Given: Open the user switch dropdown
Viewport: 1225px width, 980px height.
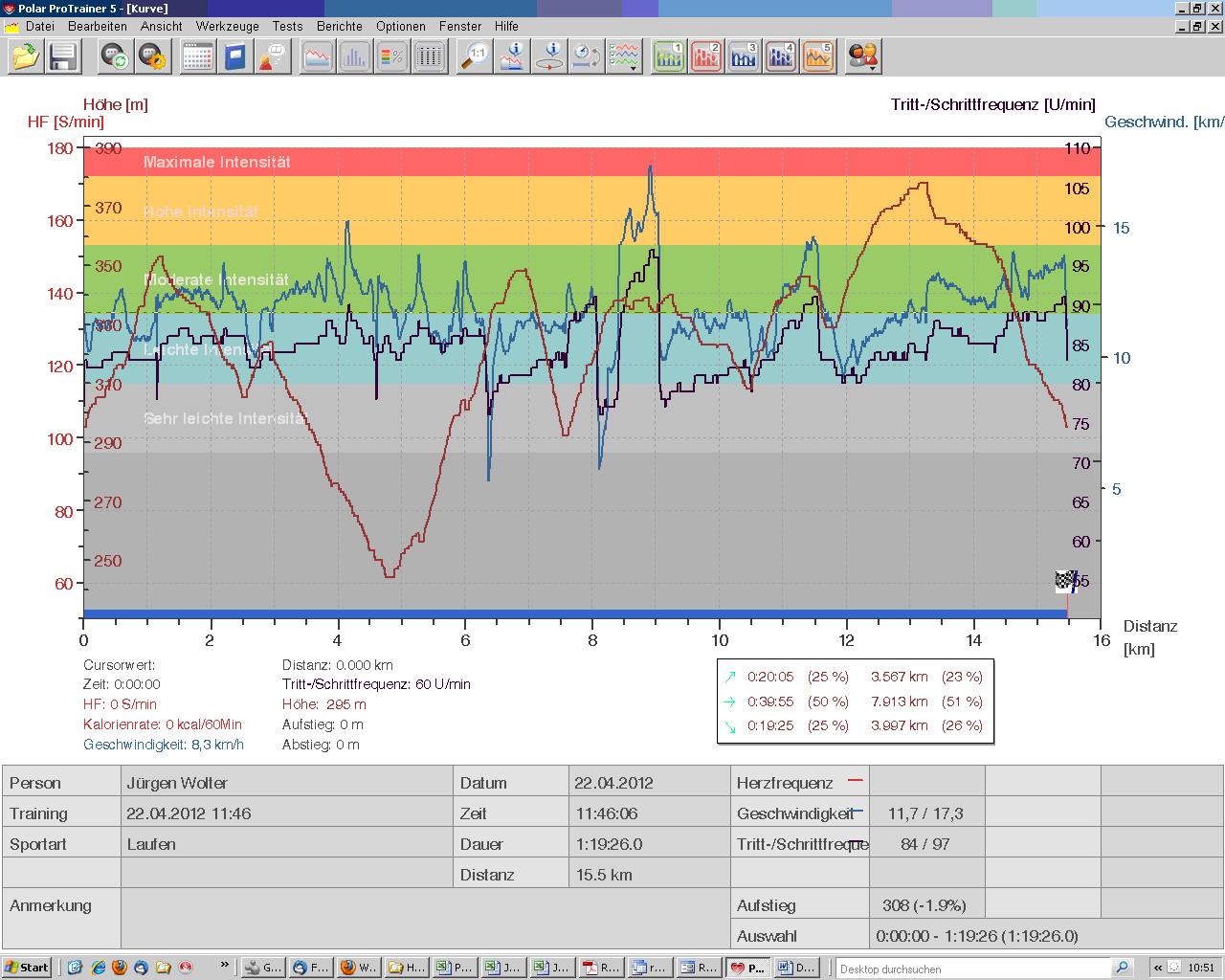Looking at the screenshot, I should (863, 57).
